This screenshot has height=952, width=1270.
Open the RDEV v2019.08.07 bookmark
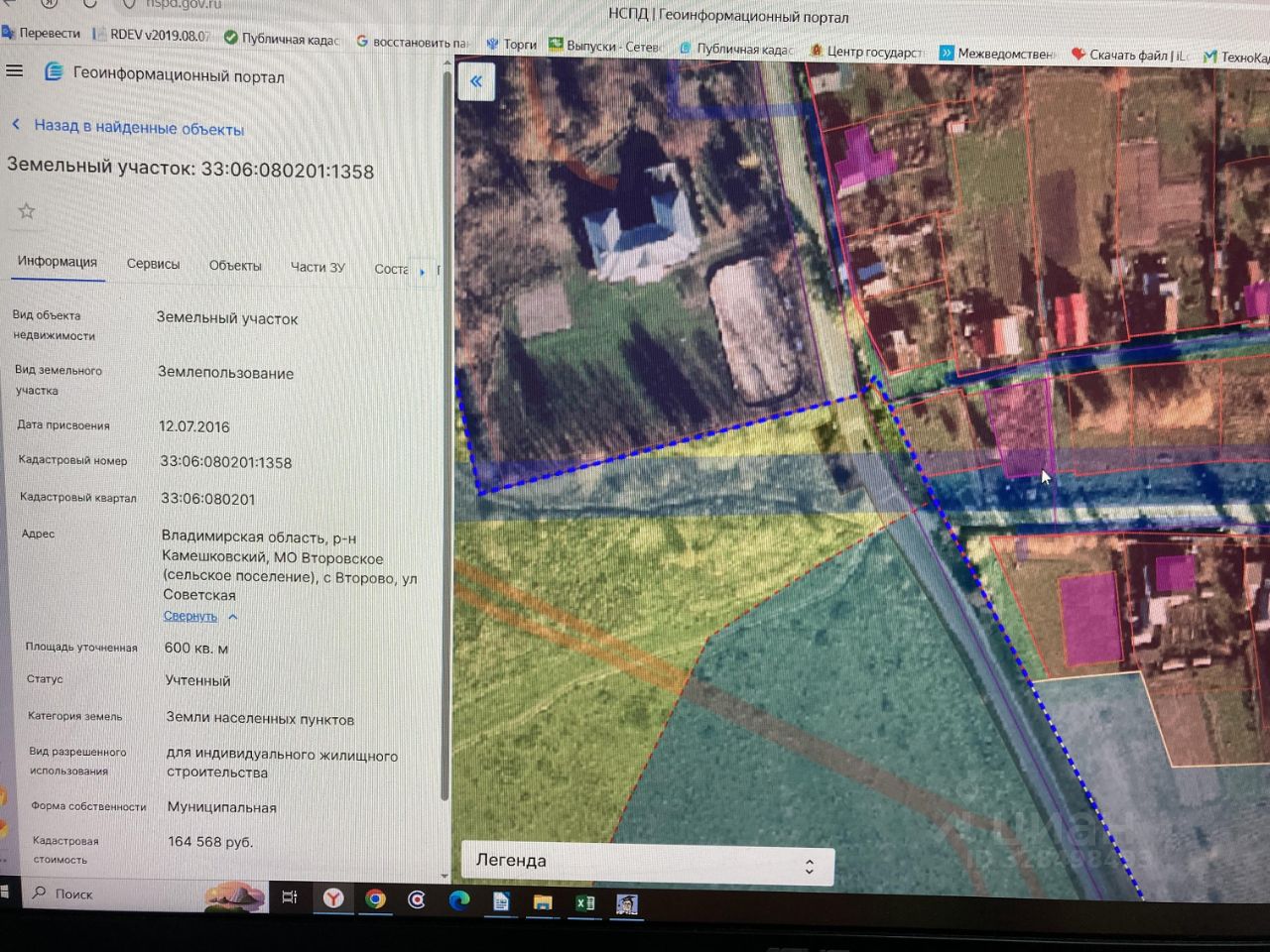(x=152, y=35)
